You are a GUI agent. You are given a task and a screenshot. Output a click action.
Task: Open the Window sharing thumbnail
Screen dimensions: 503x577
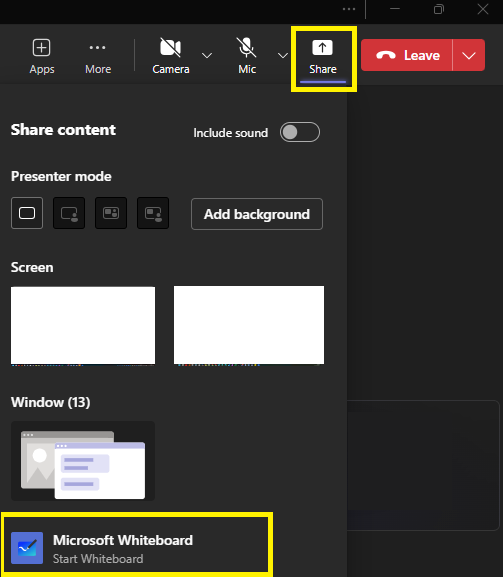click(83, 461)
